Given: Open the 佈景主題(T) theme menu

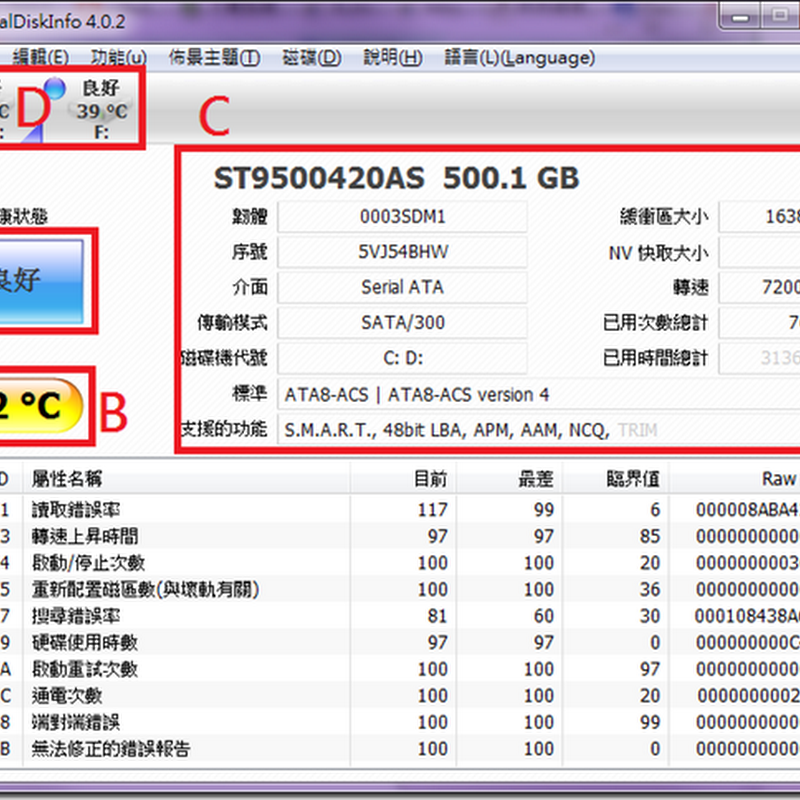Looking at the screenshot, I should pos(214,58).
